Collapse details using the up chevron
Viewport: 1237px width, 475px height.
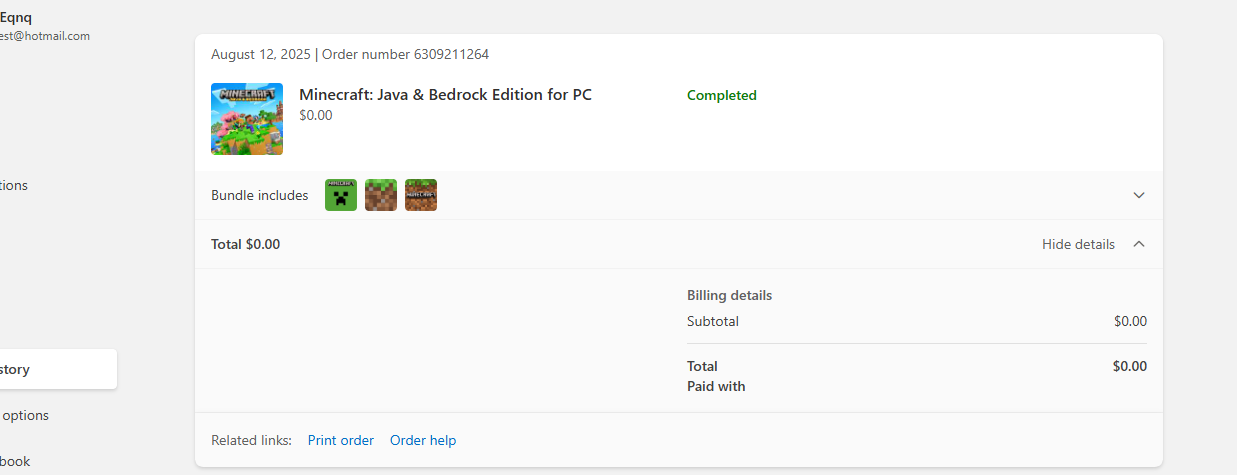coord(1139,244)
